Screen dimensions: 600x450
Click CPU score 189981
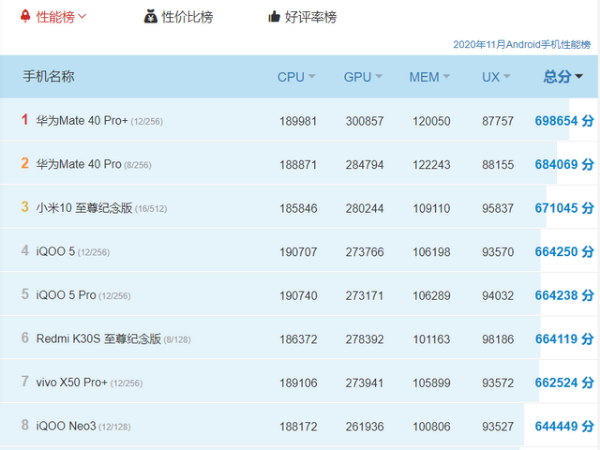[298, 121]
